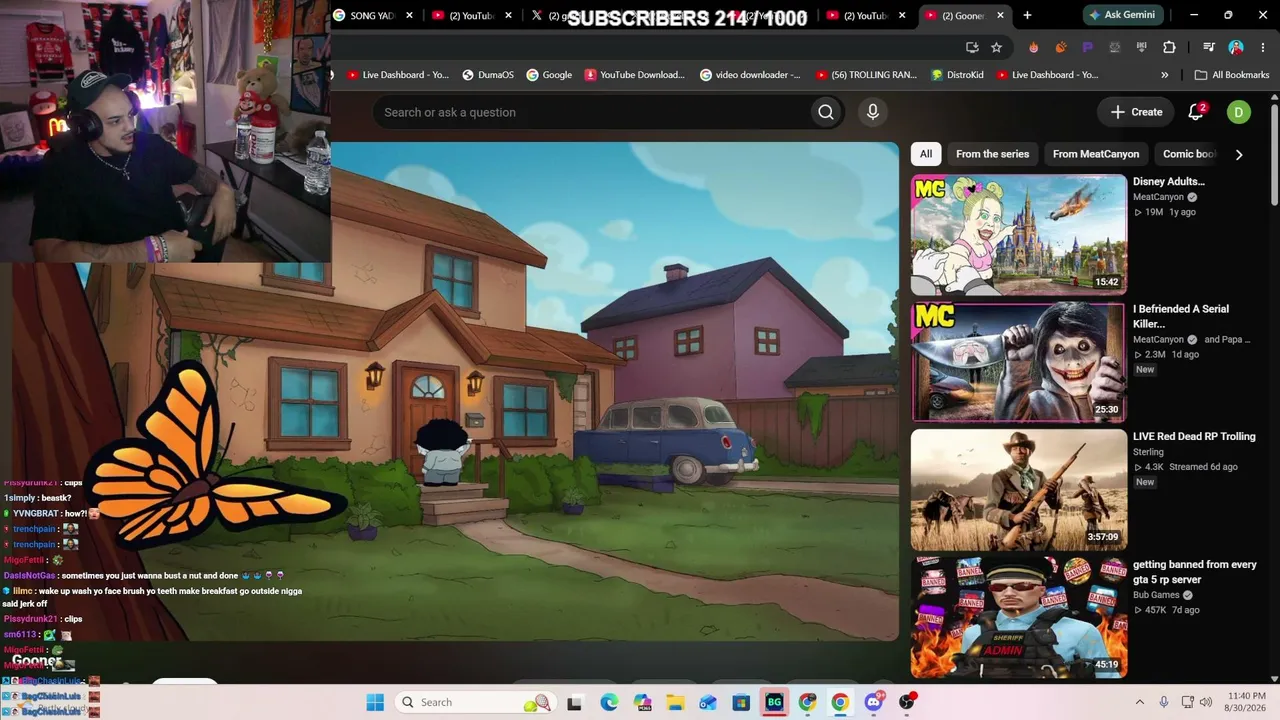This screenshot has height=720, width=1280.
Task: Click the Disney Adults video title
Action: point(1168,182)
